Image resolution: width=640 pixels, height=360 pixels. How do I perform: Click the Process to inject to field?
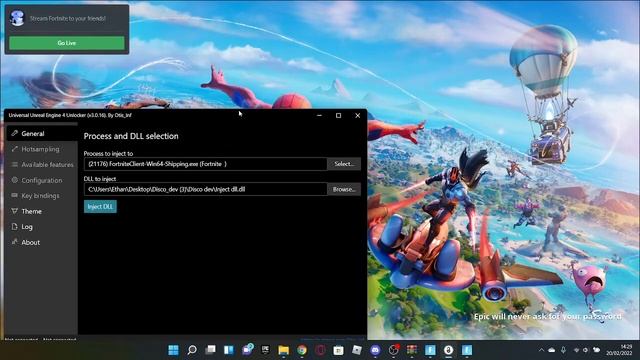click(x=205, y=164)
